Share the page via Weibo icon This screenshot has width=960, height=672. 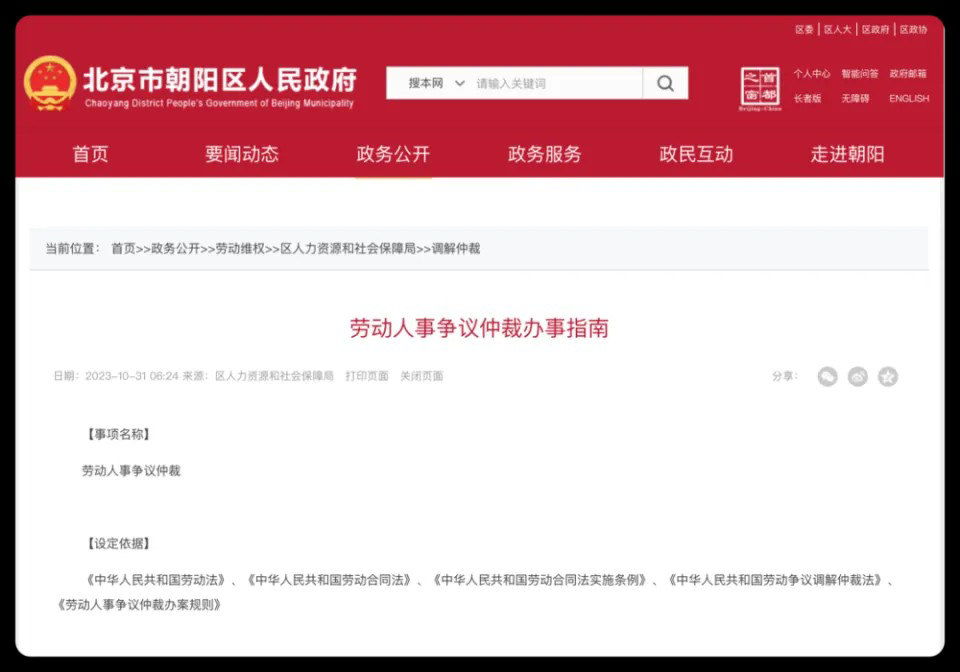click(858, 377)
